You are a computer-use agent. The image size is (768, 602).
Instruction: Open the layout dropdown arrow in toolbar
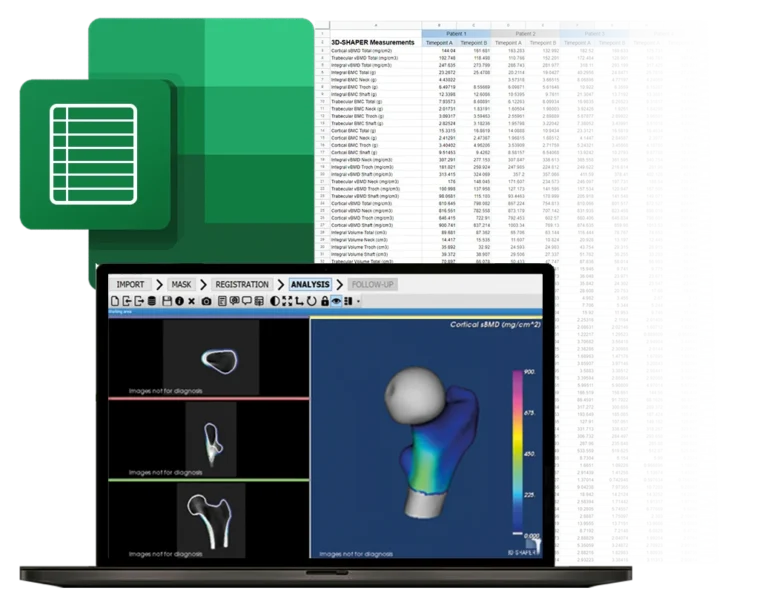358,300
